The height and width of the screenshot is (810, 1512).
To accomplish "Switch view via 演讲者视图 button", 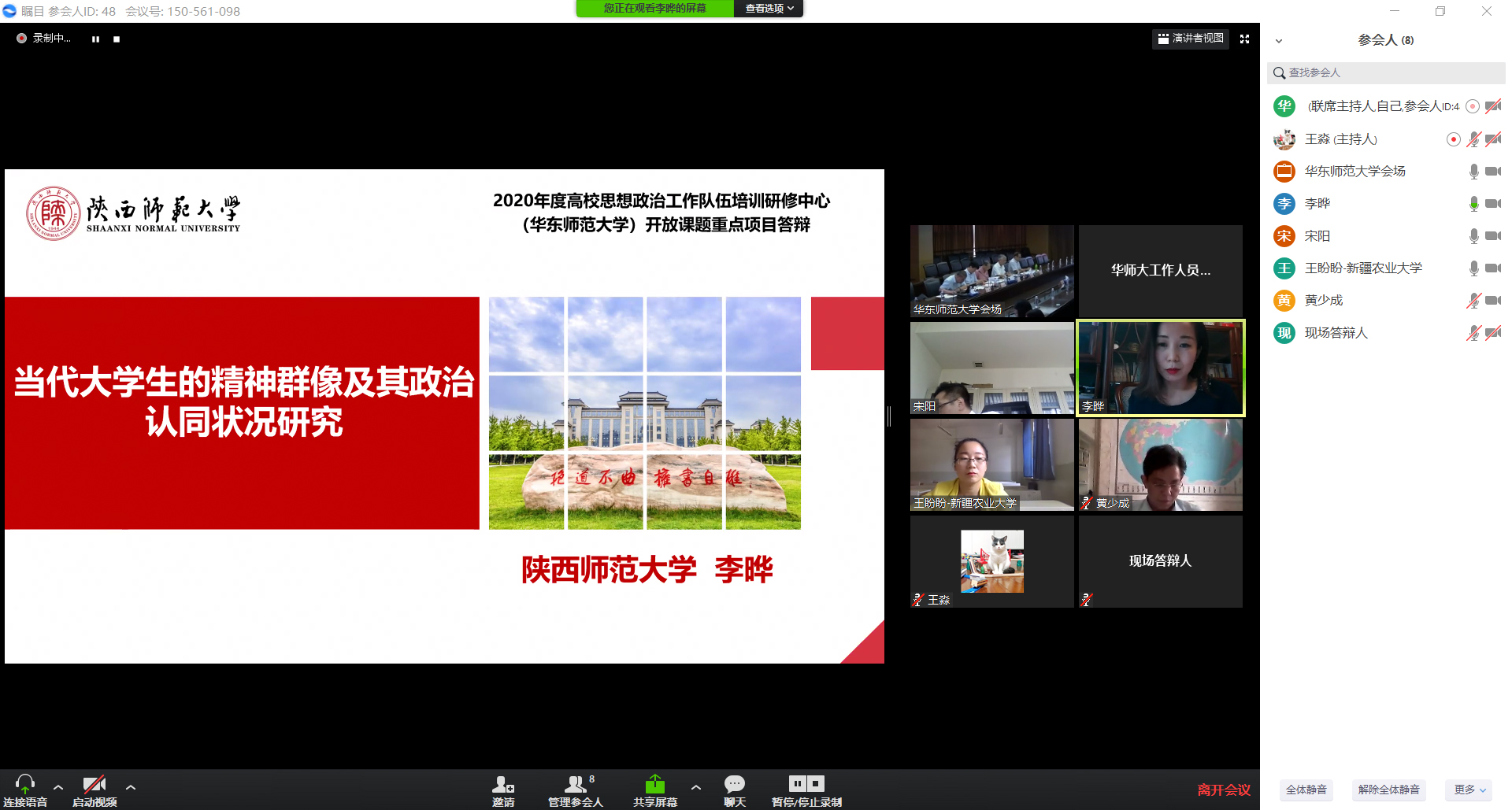I will (1191, 39).
